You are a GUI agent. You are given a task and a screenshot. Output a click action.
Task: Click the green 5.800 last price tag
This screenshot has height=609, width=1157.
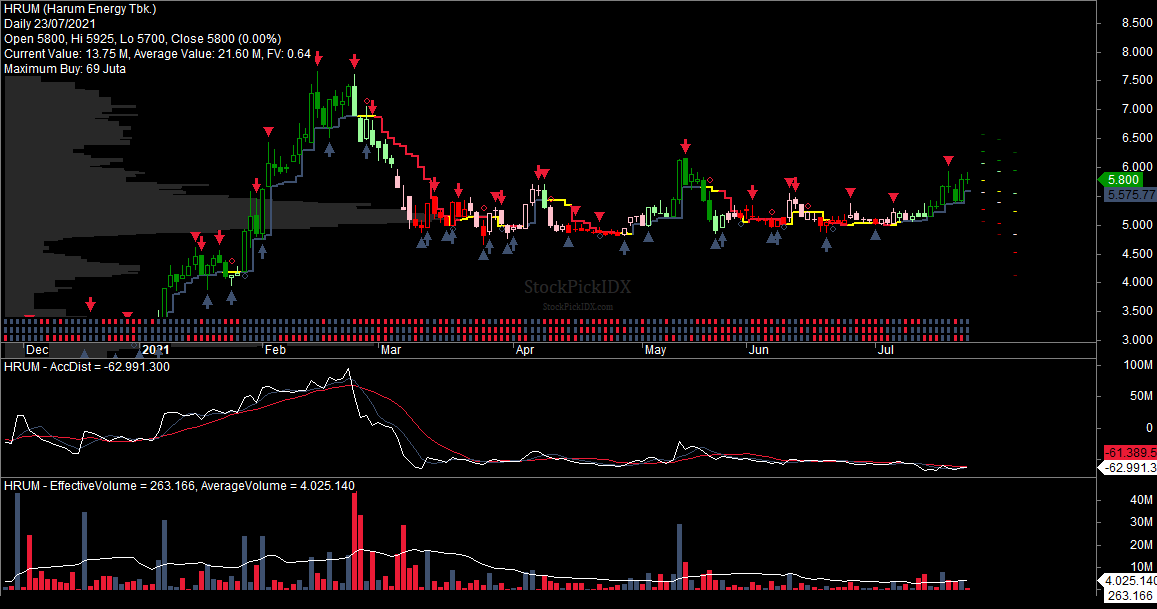click(1120, 179)
